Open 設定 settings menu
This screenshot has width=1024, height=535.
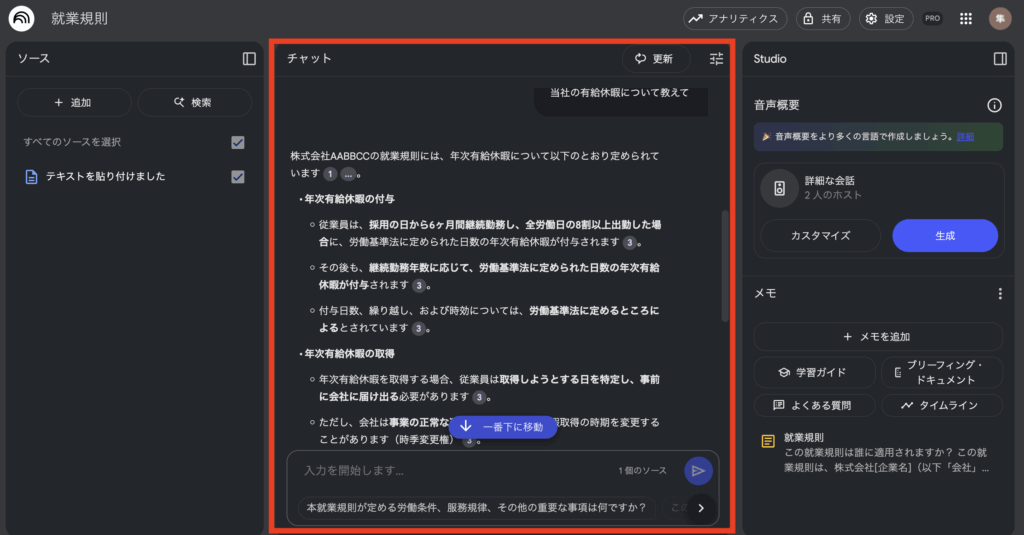[885, 18]
